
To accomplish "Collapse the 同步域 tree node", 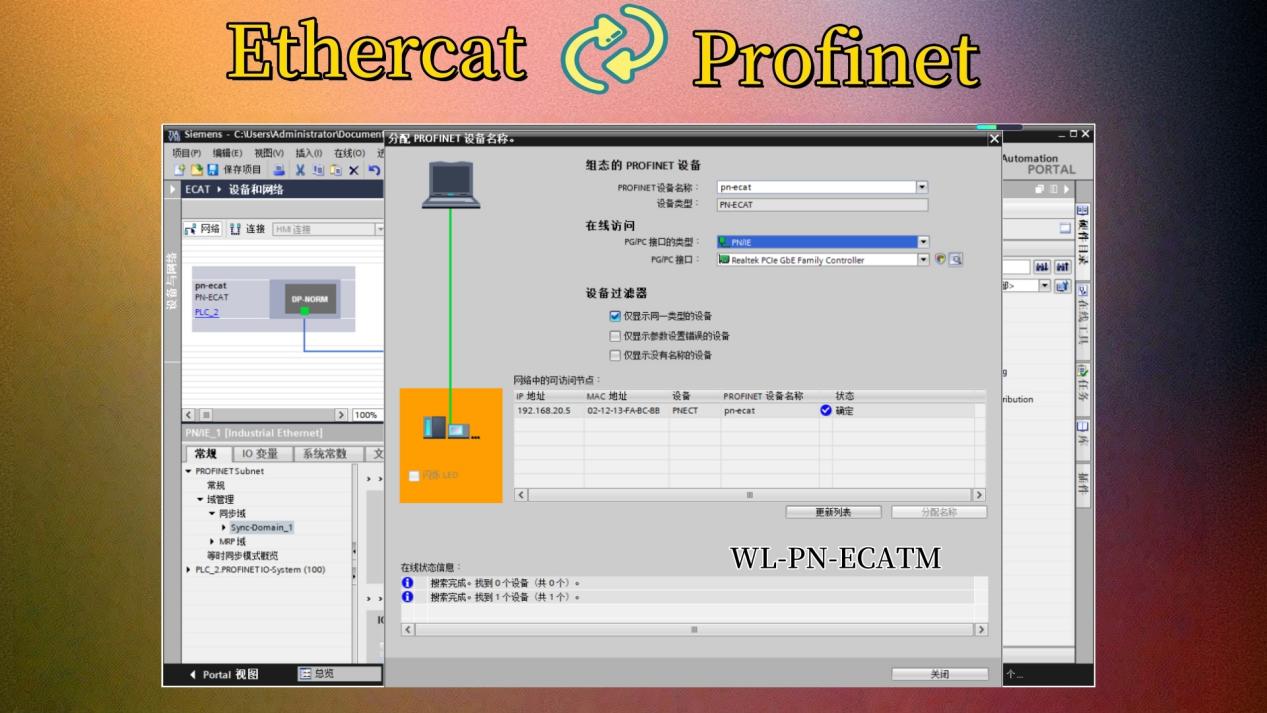I will pos(211,513).
